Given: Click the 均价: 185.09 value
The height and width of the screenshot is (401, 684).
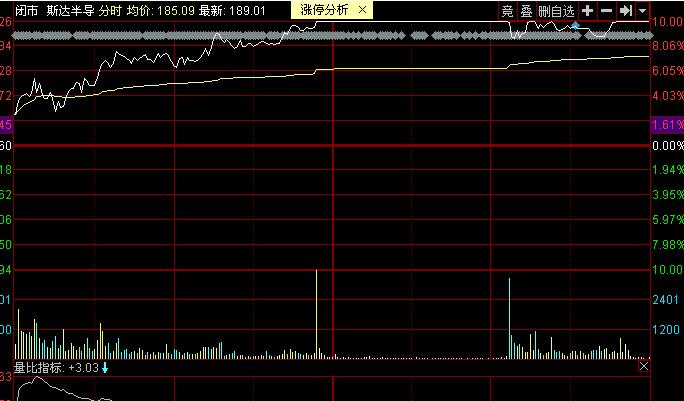Looking at the screenshot, I should click(161, 10).
